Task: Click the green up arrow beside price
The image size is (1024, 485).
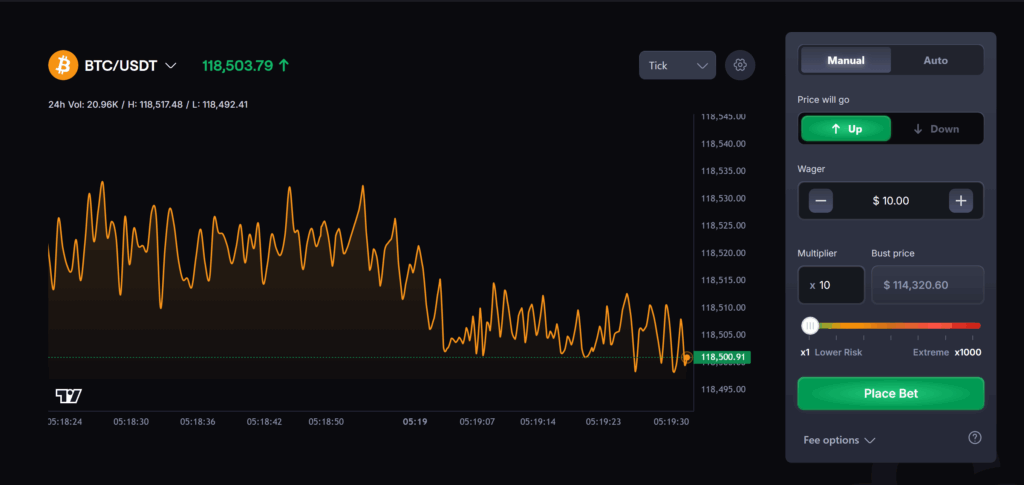Action: 283,65
